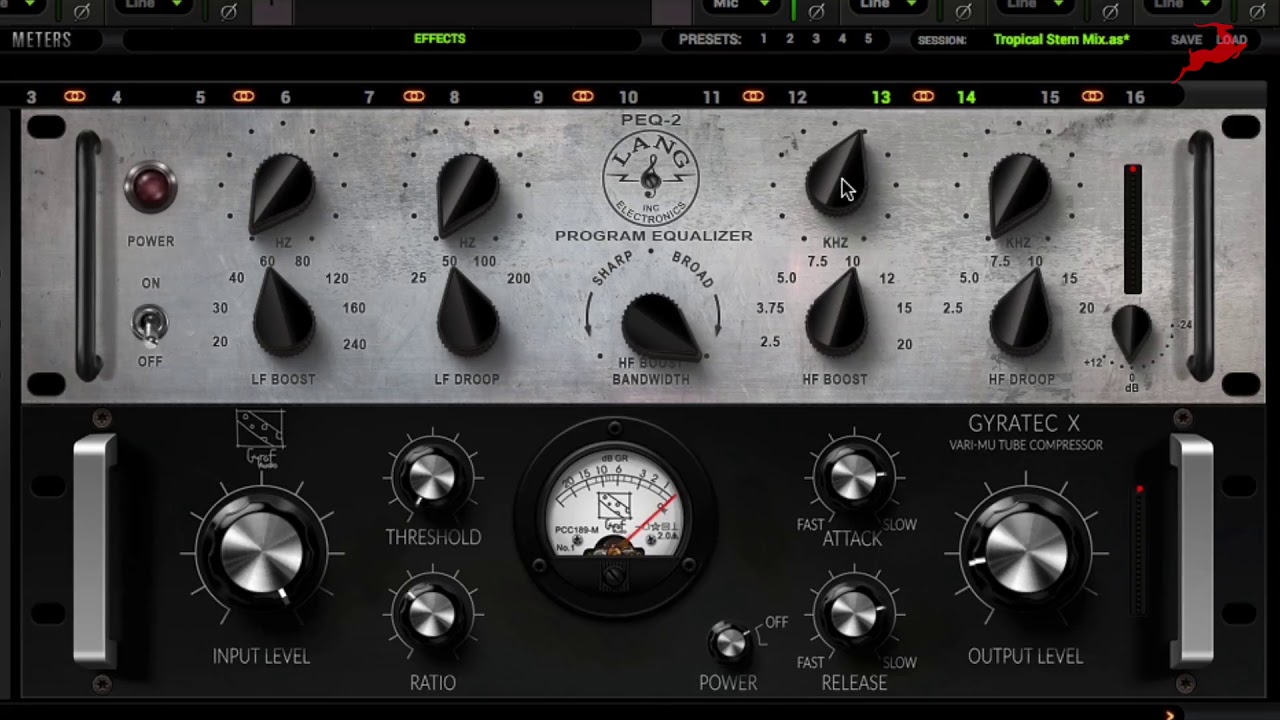Image resolution: width=1280 pixels, height=720 pixels.
Task: Click the HF Droop KHz selector knob
Action: pos(1020,312)
